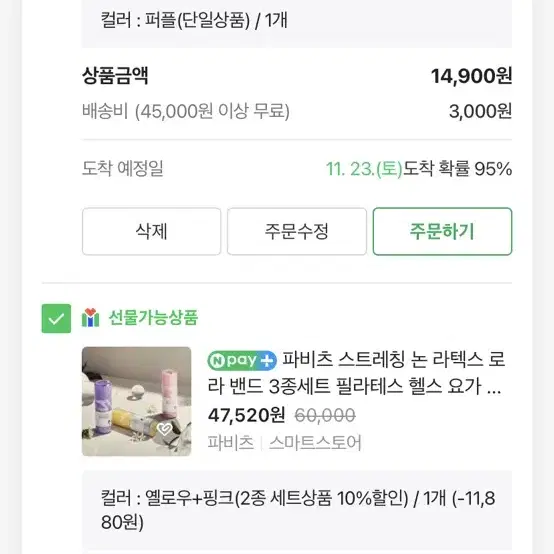Click the green 주문하기 button
Image resolution: width=554 pixels, height=554 pixels.
[x=442, y=231]
